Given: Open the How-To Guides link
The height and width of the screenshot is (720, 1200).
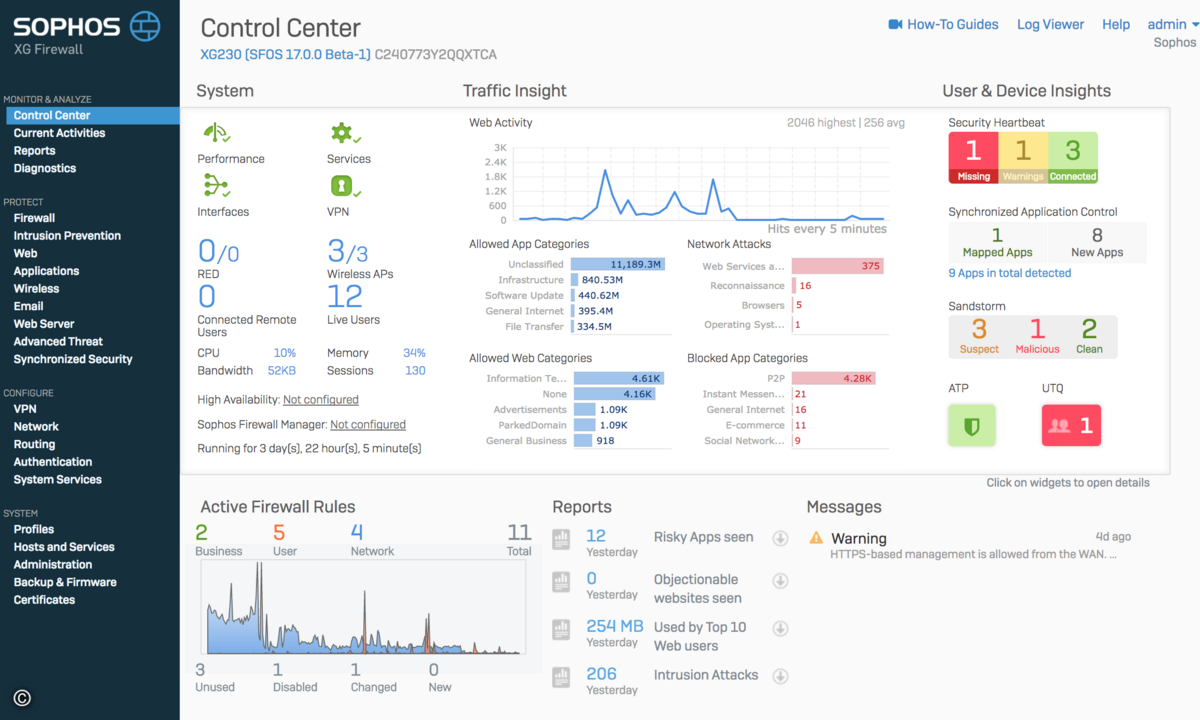Looking at the screenshot, I should point(952,24).
